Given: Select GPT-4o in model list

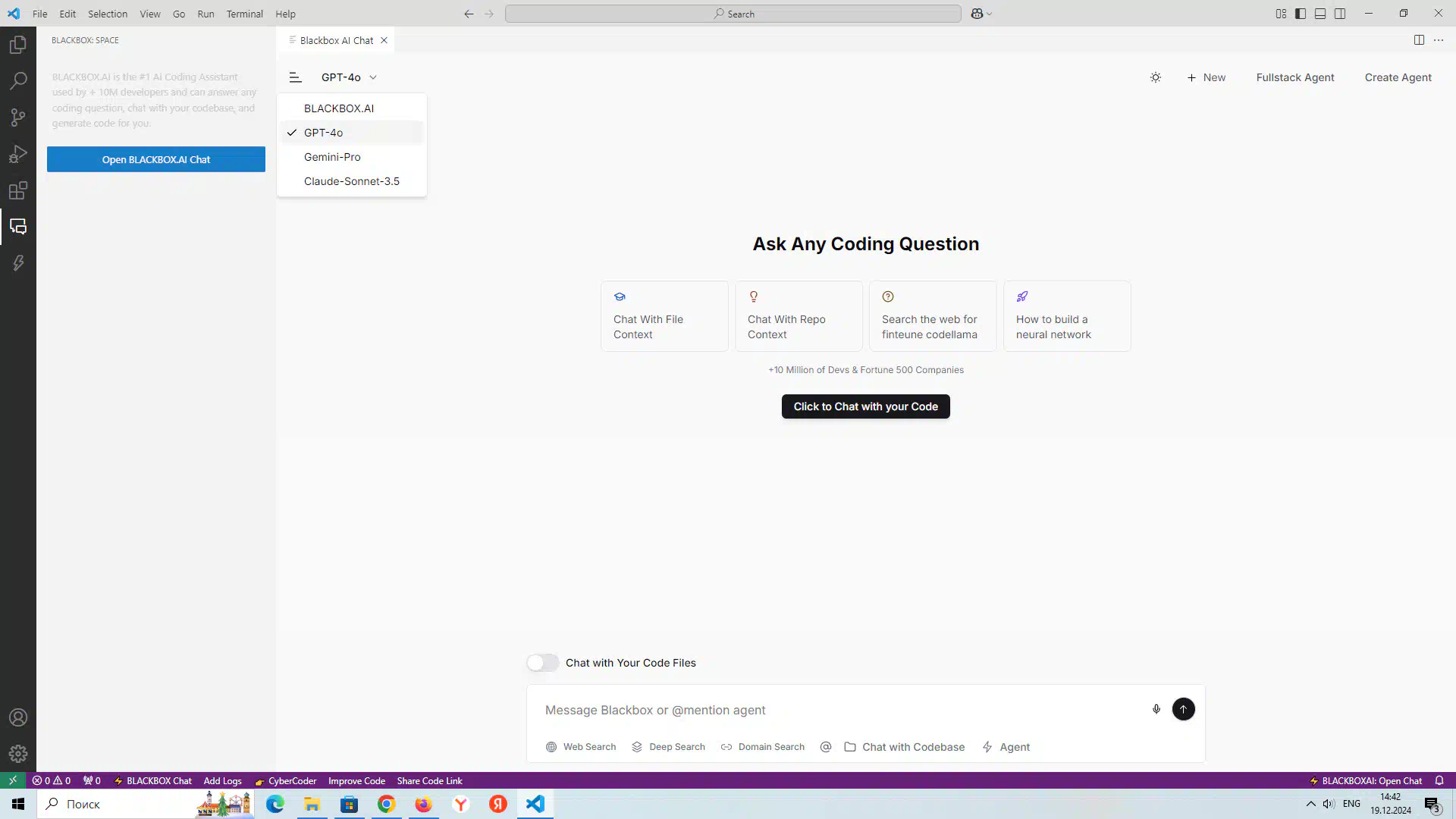Looking at the screenshot, I should pyautogui.click(x=352, y=133).
